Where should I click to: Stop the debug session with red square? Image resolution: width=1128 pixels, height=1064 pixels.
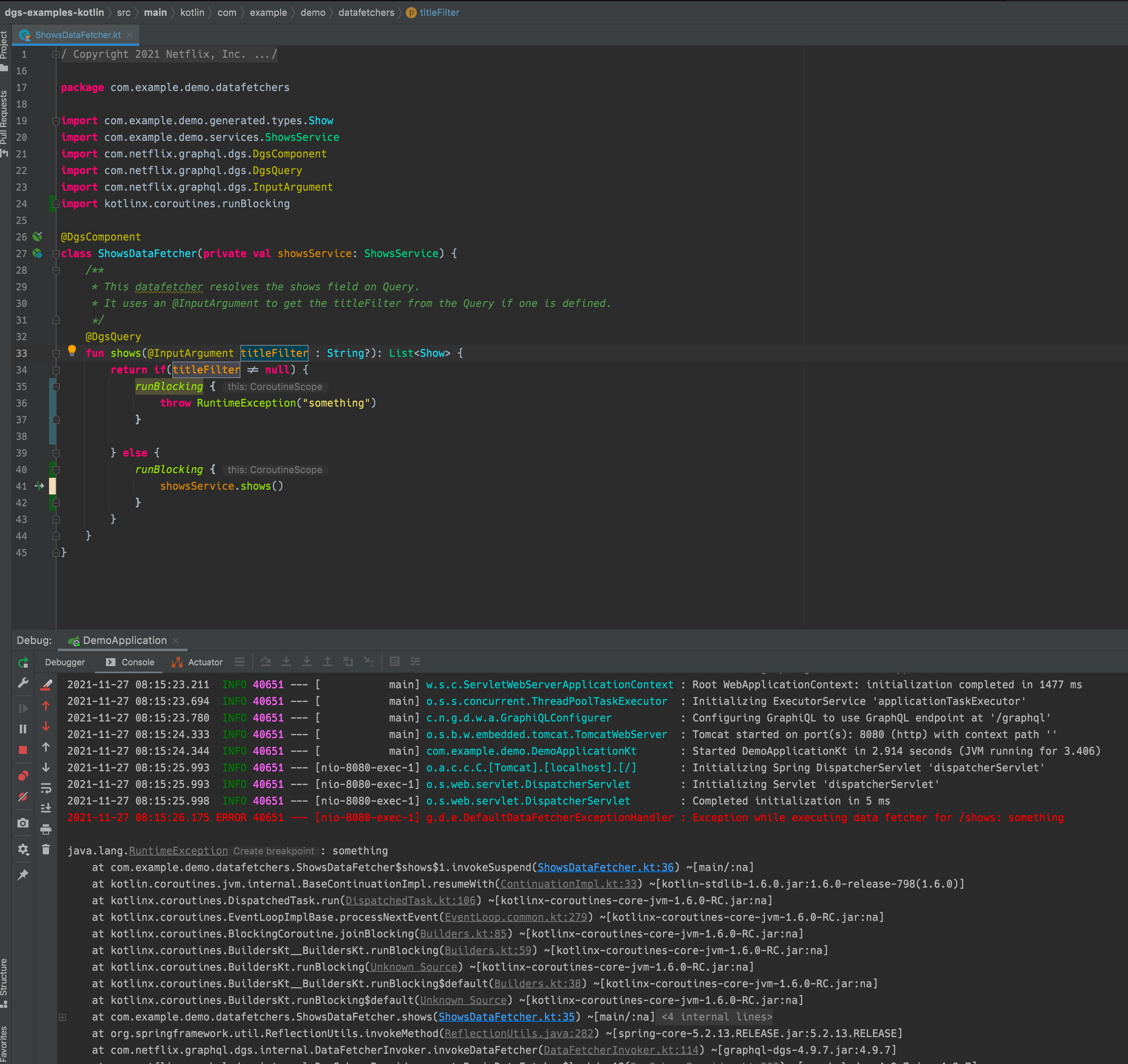[23, 750]
